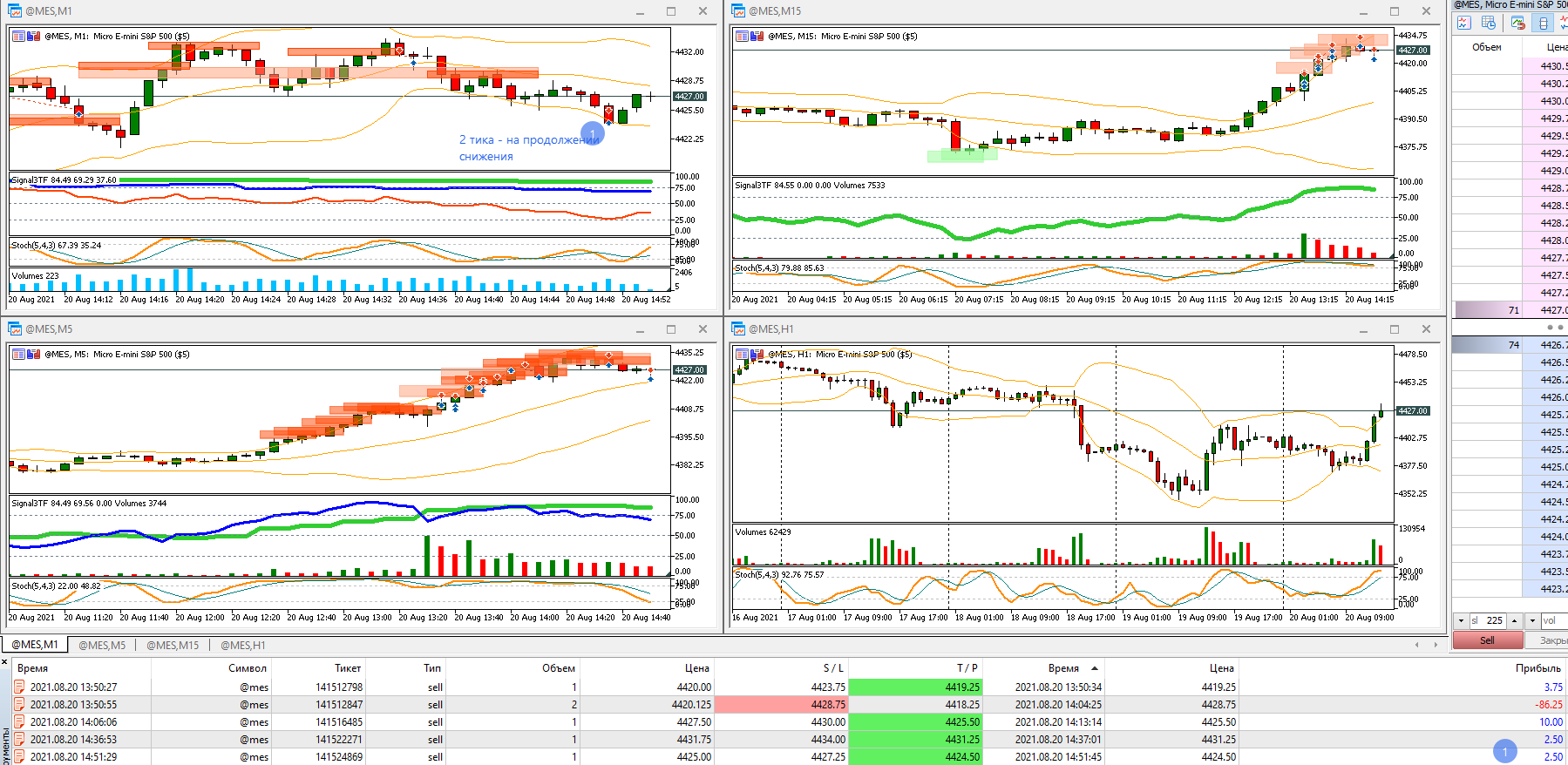The width and height of the screenshot is (1568, 765).
Task: Sort trade history by Прибыль column
Action: pyautogui.click(x=1537, y=668)
